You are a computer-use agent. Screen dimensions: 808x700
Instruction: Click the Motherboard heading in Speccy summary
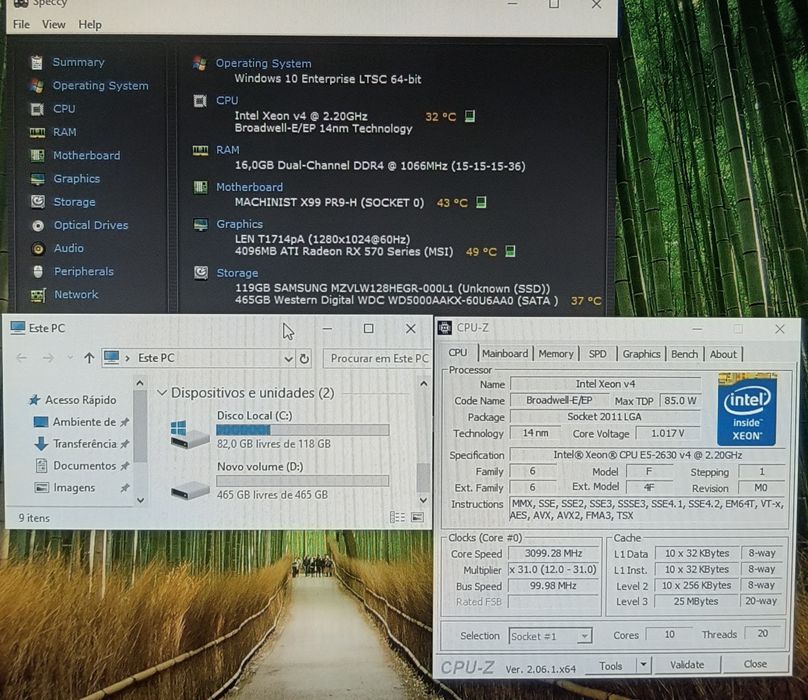click(249, 187)
